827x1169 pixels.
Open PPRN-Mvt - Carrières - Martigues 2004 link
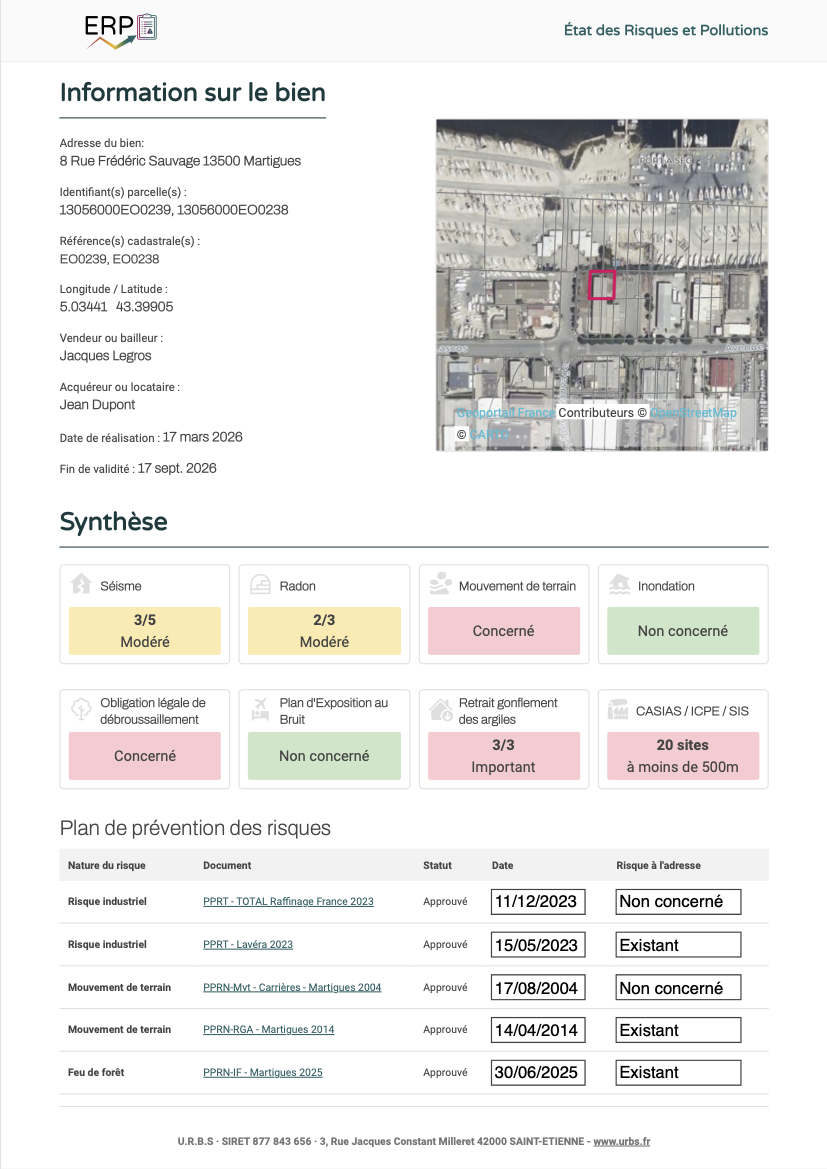pos(292,987)
